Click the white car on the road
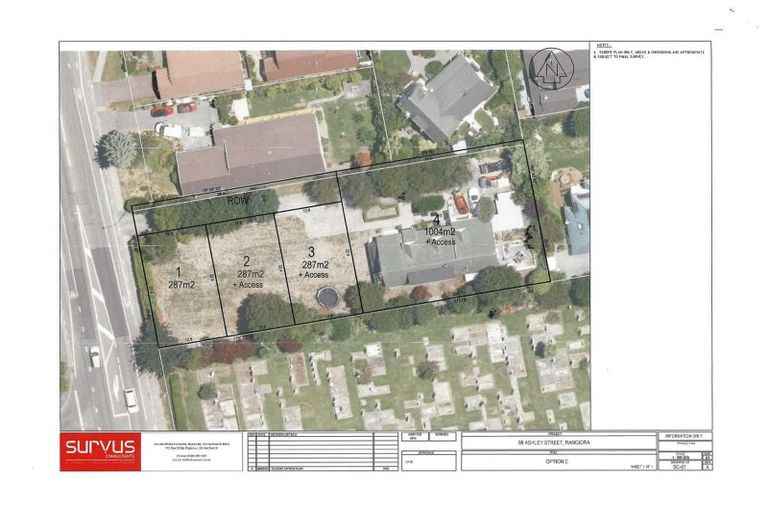Image resolution: width=768 pixels, height=512 pixels. click(x=131, y=399)
